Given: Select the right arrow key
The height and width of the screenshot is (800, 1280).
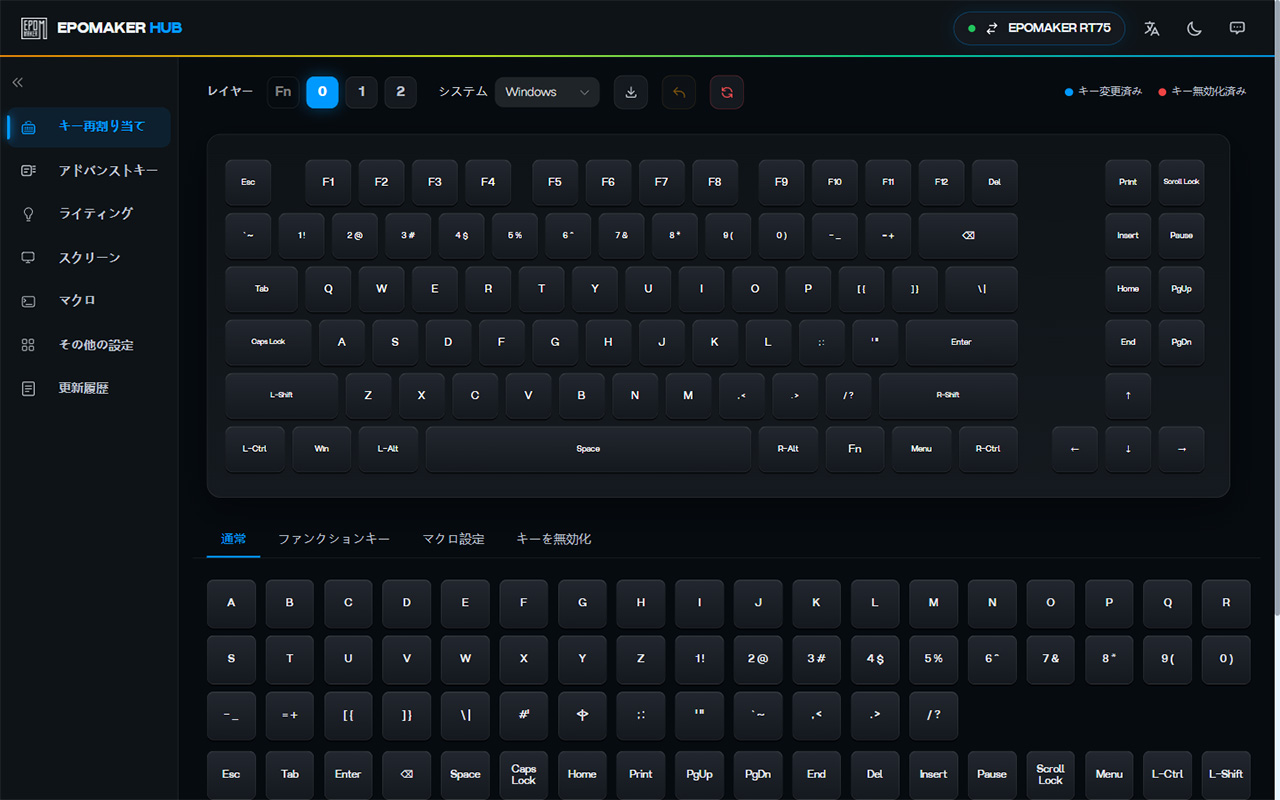Looking at the screenshot, I should (1182, 449).
